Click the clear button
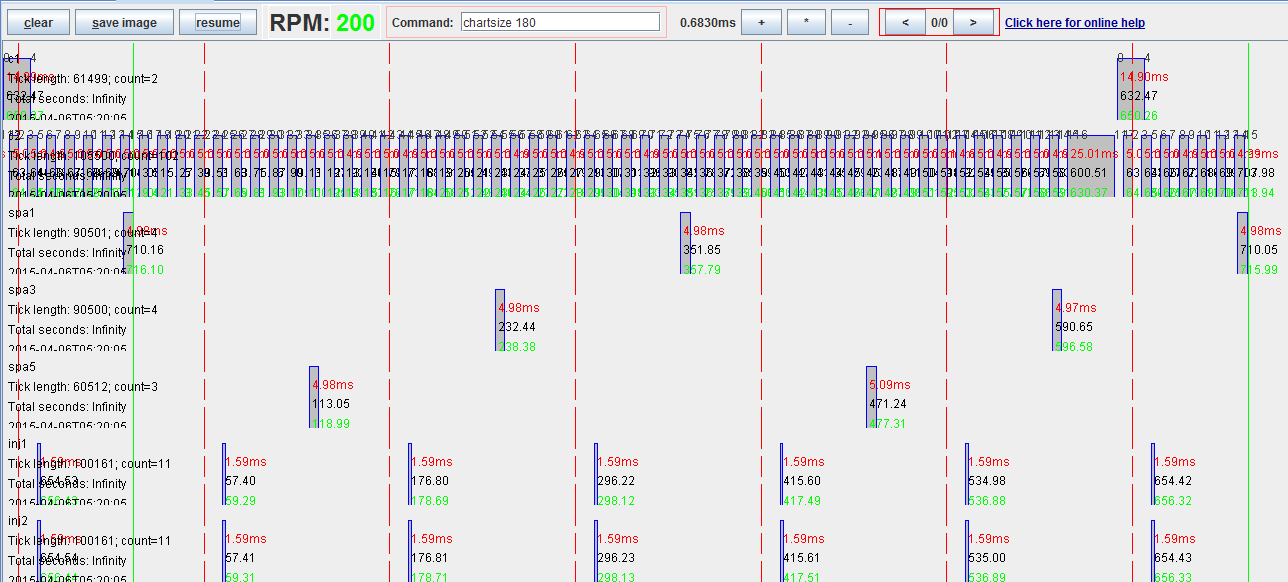The width and height of the screenshot is (1288, 582). (38, 23)
